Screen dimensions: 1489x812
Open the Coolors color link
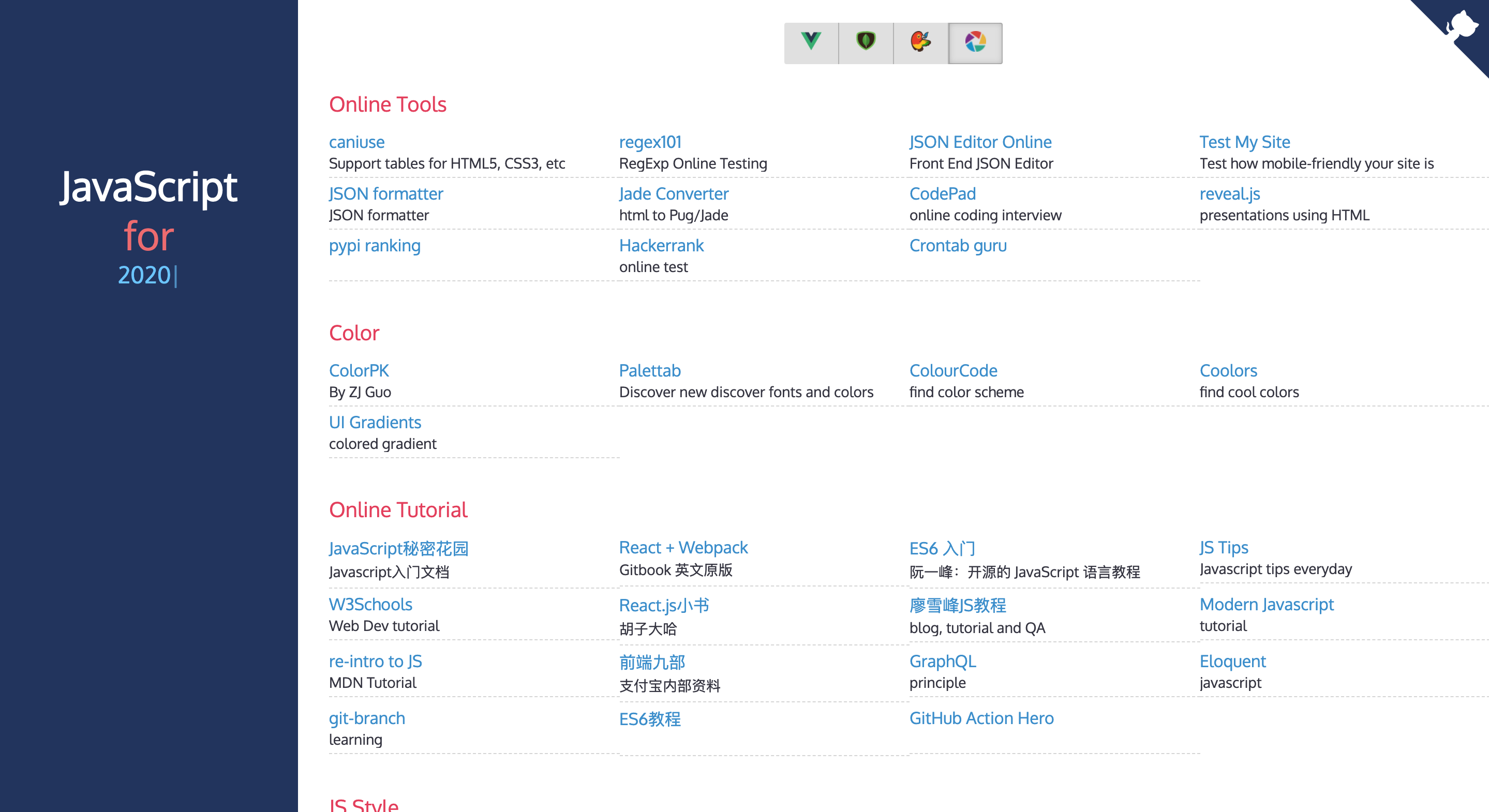pyautogui.click(x=1228, y=371)
